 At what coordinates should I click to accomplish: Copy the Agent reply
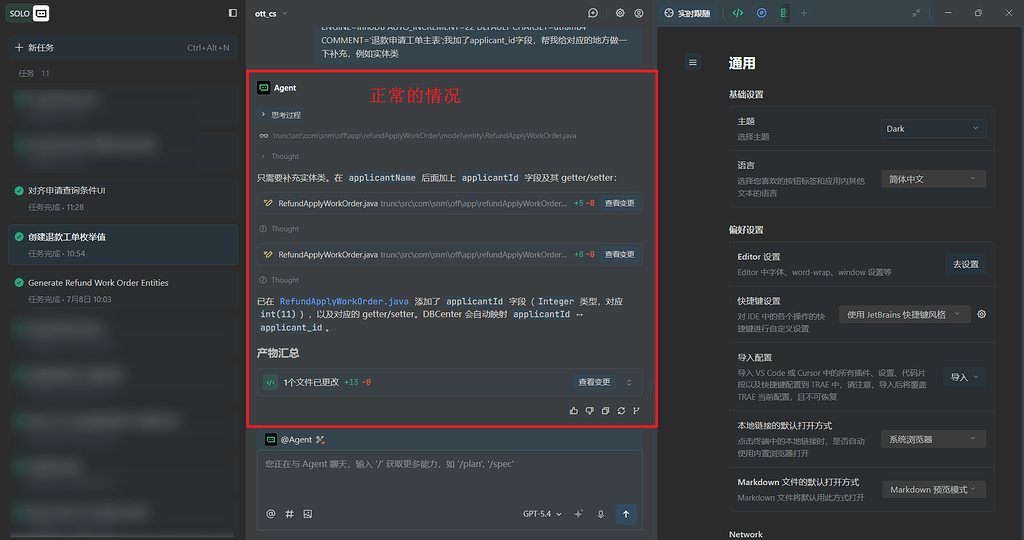605,411
